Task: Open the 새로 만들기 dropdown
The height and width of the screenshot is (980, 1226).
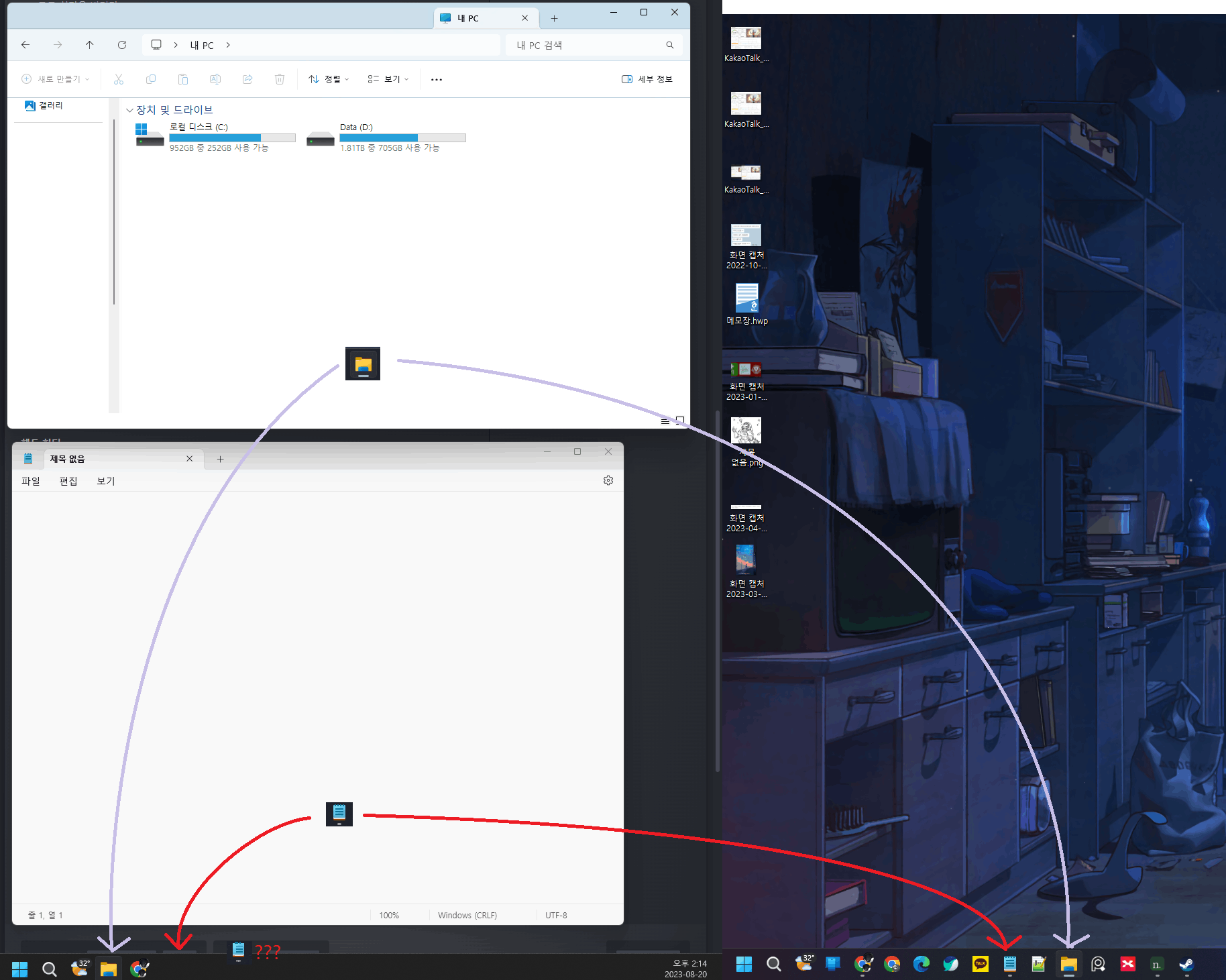Action: coord(56,79)
